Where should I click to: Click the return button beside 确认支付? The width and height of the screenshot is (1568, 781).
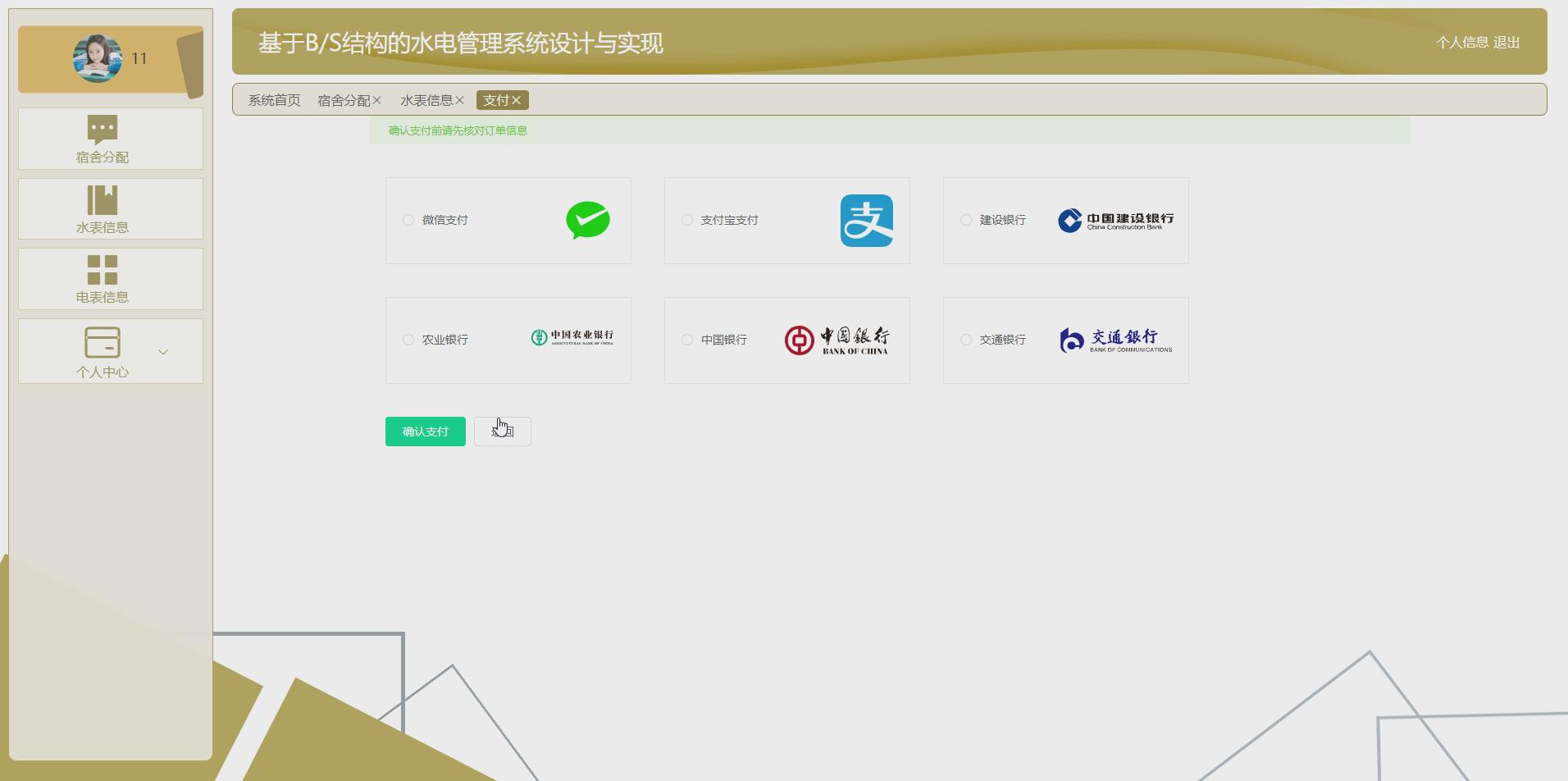point(503,432)
